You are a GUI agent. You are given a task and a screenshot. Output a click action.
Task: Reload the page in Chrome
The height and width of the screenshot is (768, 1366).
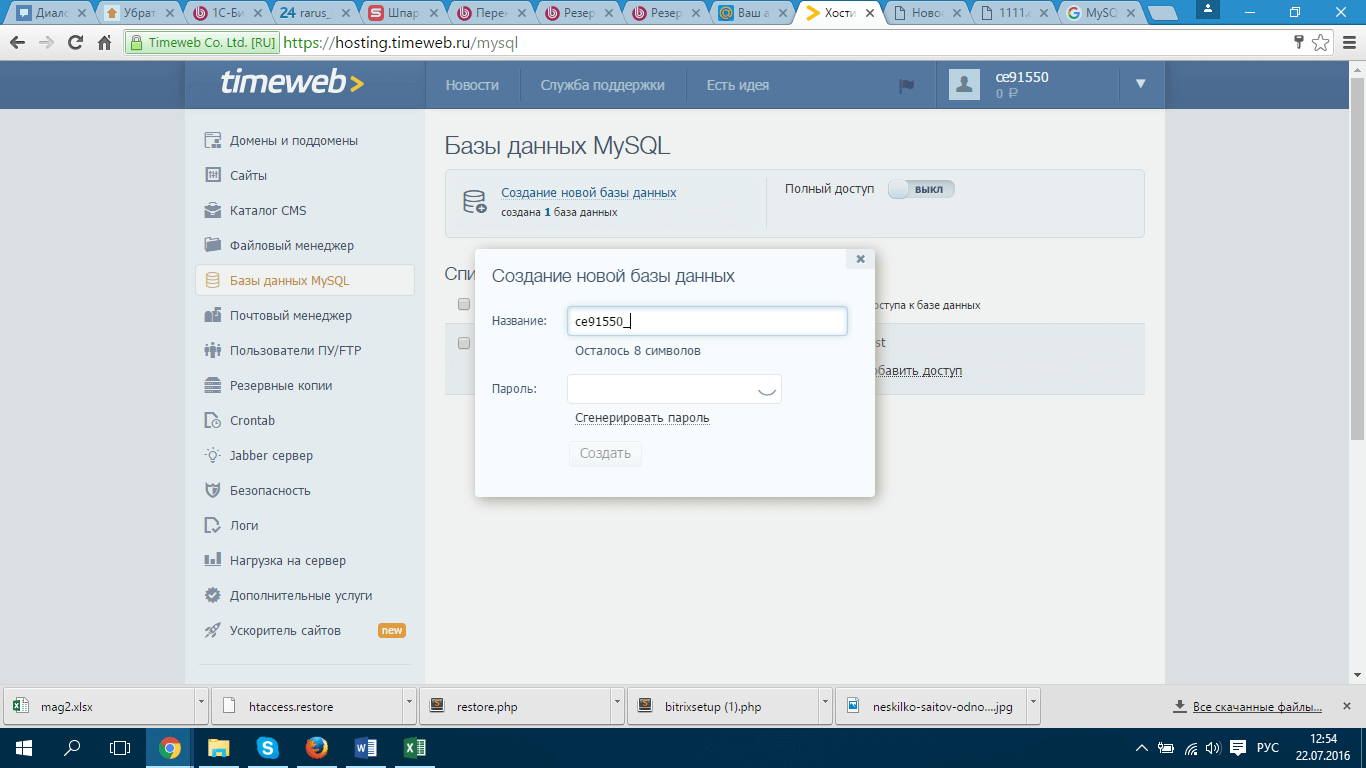pyautogui.click(x=75, y=43)
